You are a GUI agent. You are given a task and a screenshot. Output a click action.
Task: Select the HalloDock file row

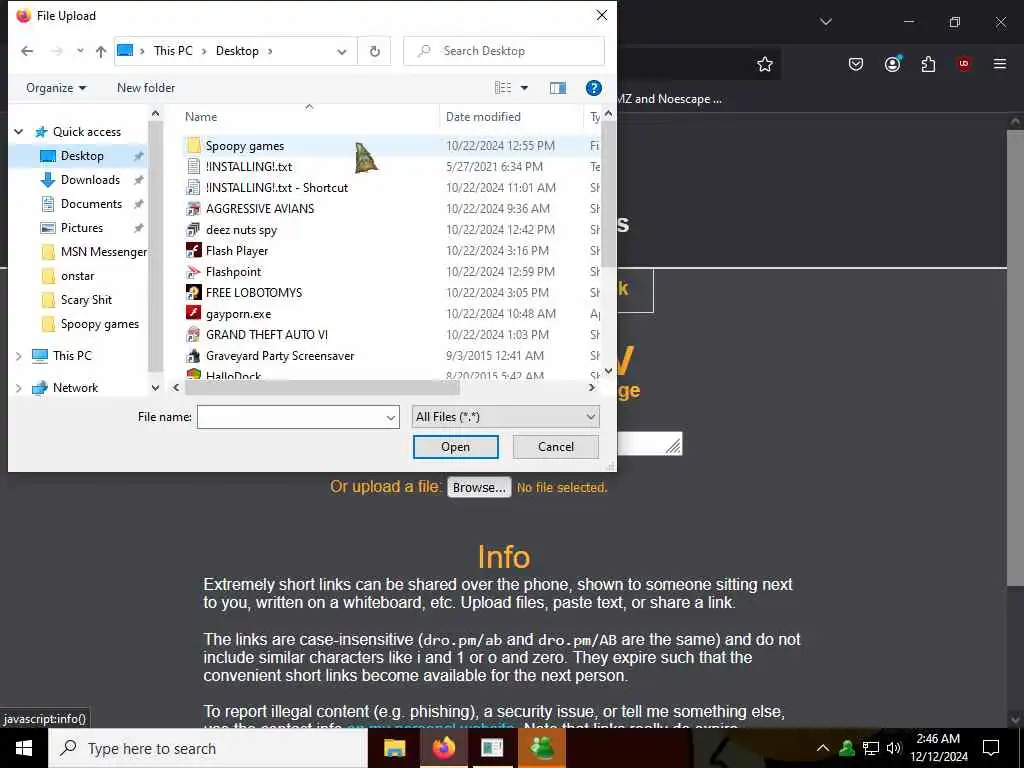[x=391, y=375]
